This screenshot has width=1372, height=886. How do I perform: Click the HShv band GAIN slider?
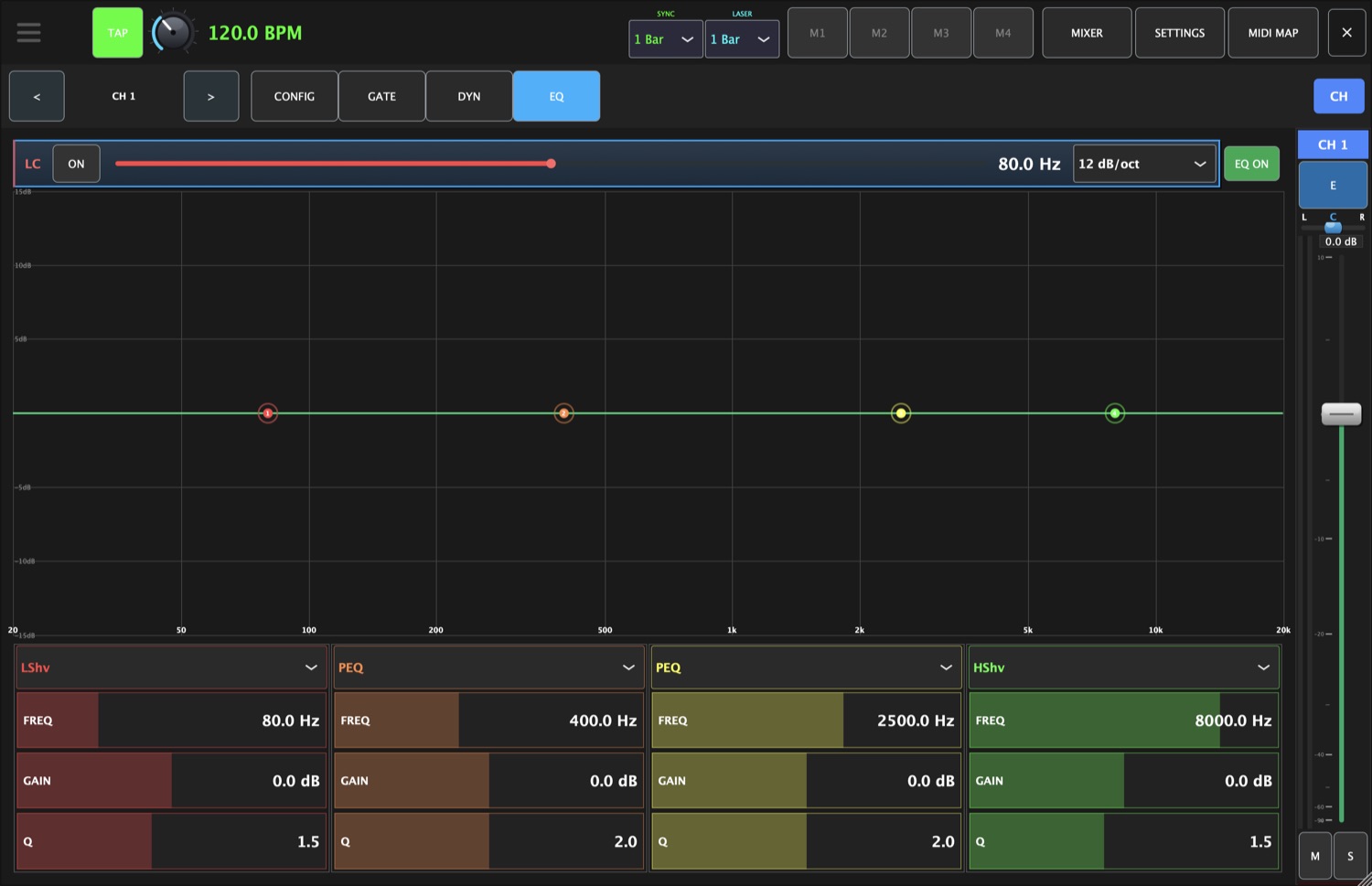[x=1123, y=781]
